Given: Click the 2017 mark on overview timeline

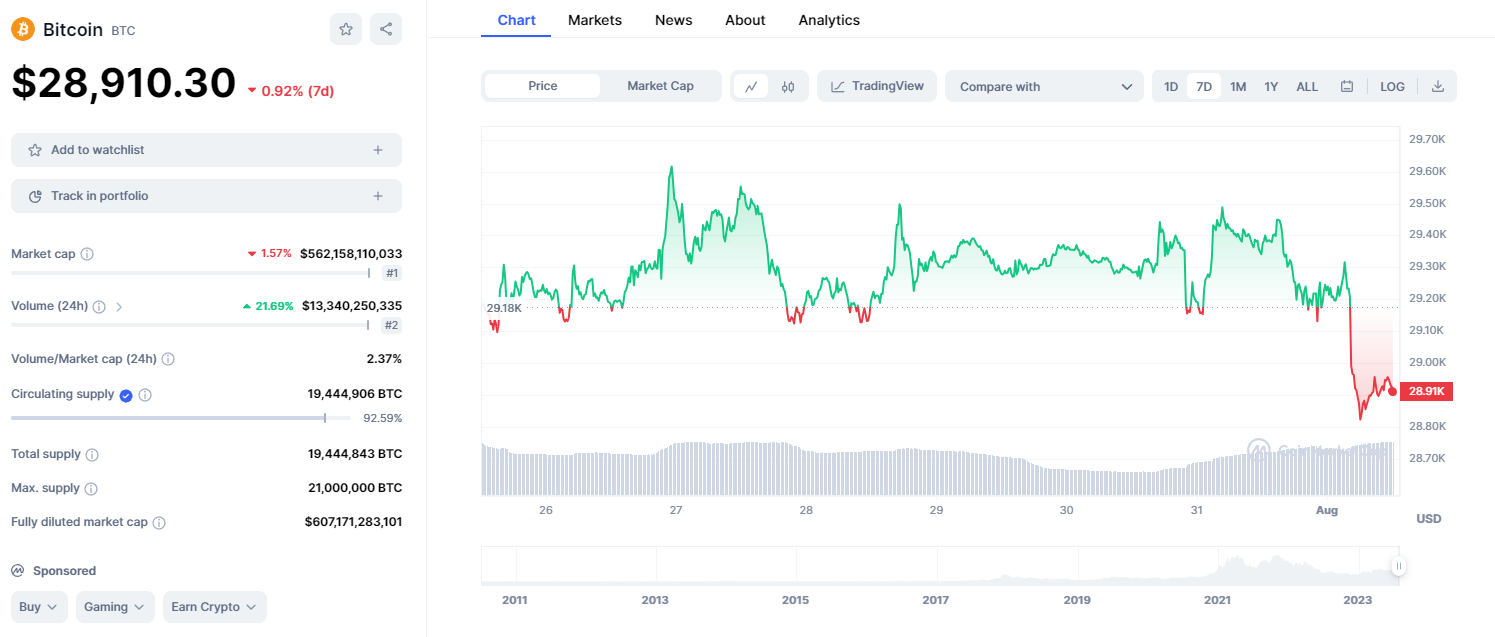Looking at the screenshot, I should coord(936,600).
